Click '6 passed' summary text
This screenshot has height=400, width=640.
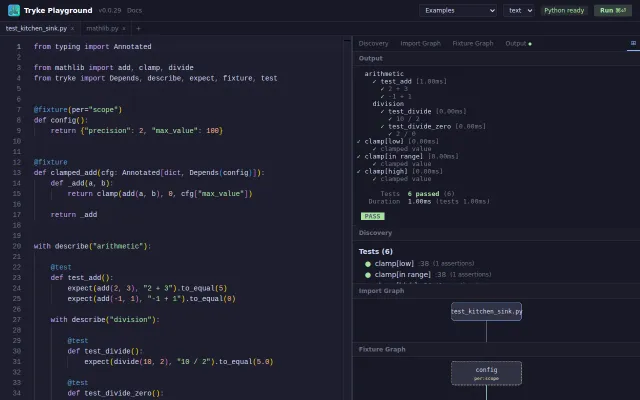[423, 194]
